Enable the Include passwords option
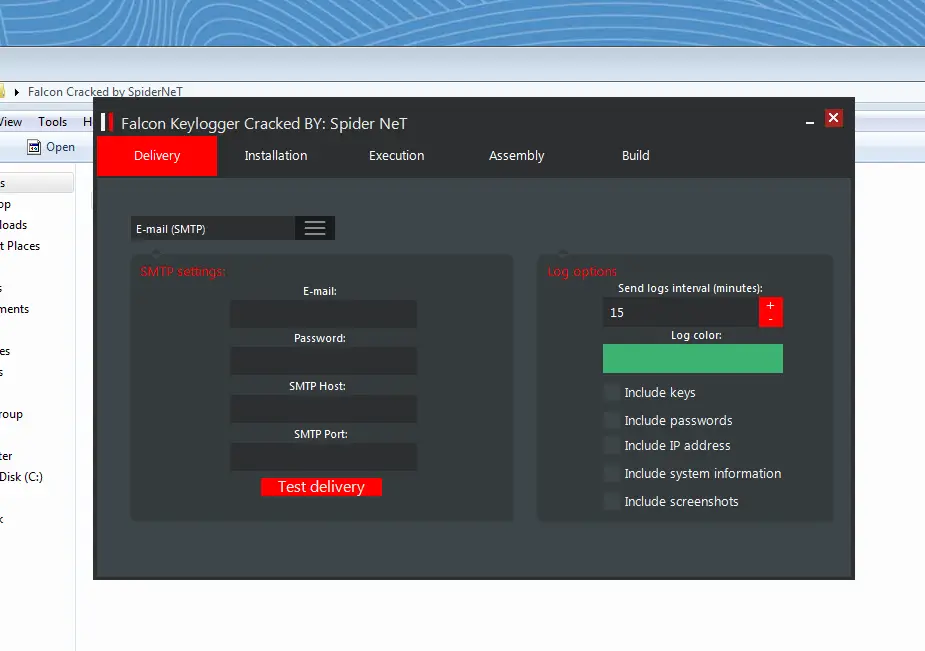This screenshot has height=651, width=925. coord(611,420)
